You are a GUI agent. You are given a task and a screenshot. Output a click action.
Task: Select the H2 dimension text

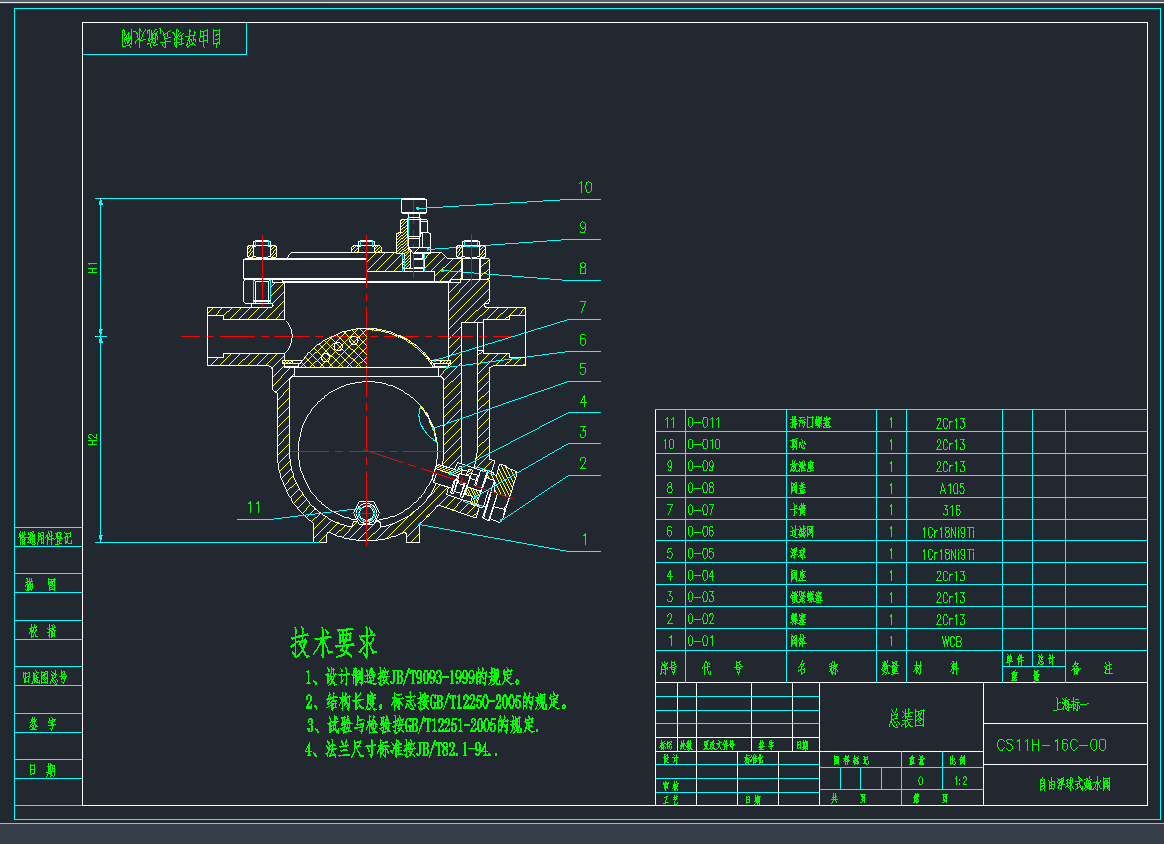click(92, 439)
